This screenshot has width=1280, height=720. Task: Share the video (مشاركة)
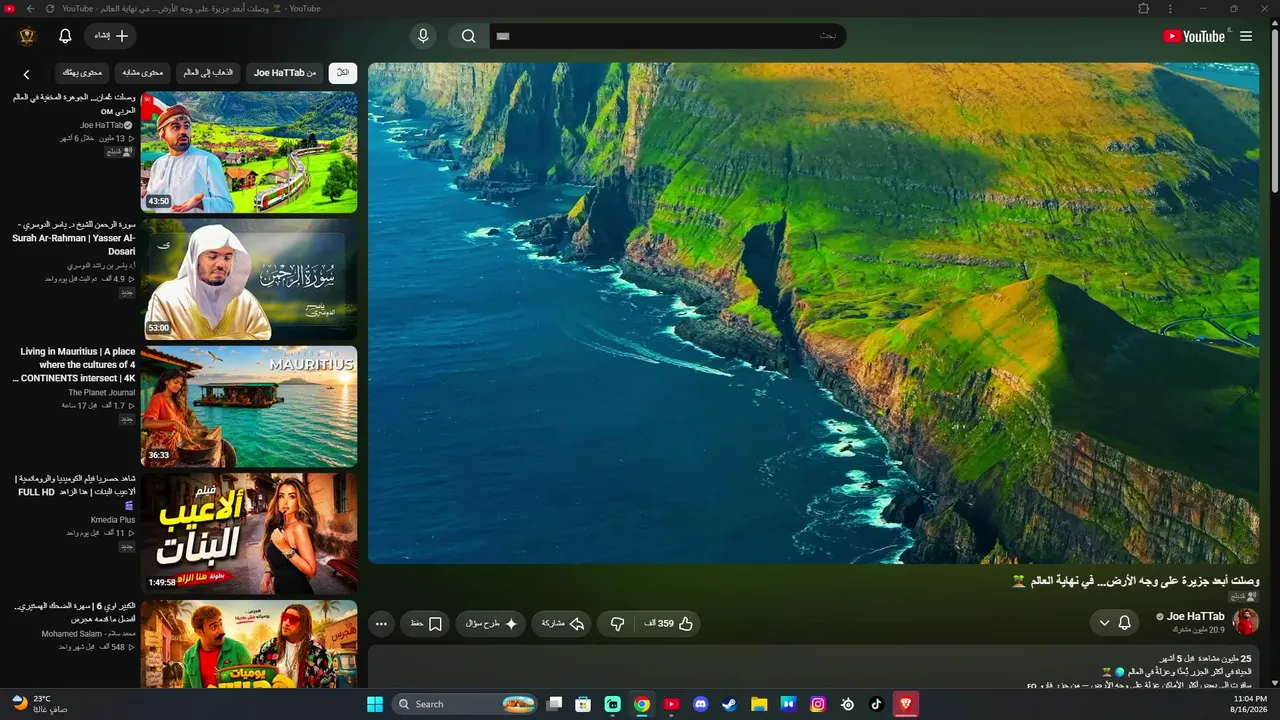(x=562, y=624)
